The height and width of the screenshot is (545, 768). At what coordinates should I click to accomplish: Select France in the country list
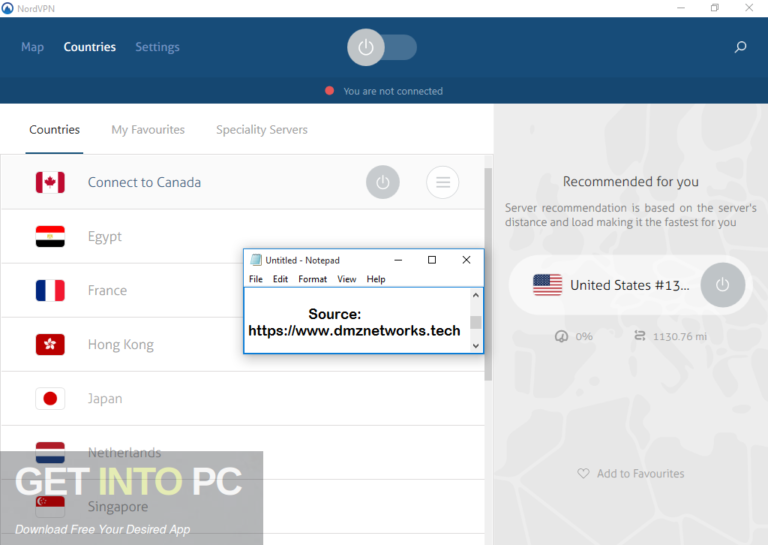(107, 290)
